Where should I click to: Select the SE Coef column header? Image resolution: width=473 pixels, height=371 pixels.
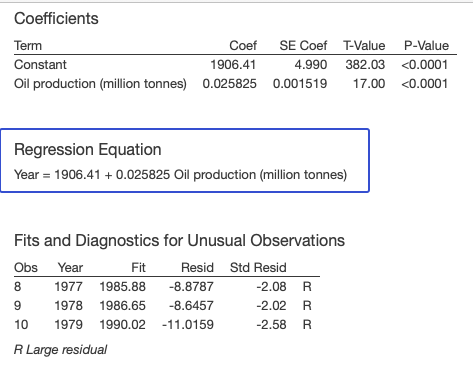(x=303, y=46)
